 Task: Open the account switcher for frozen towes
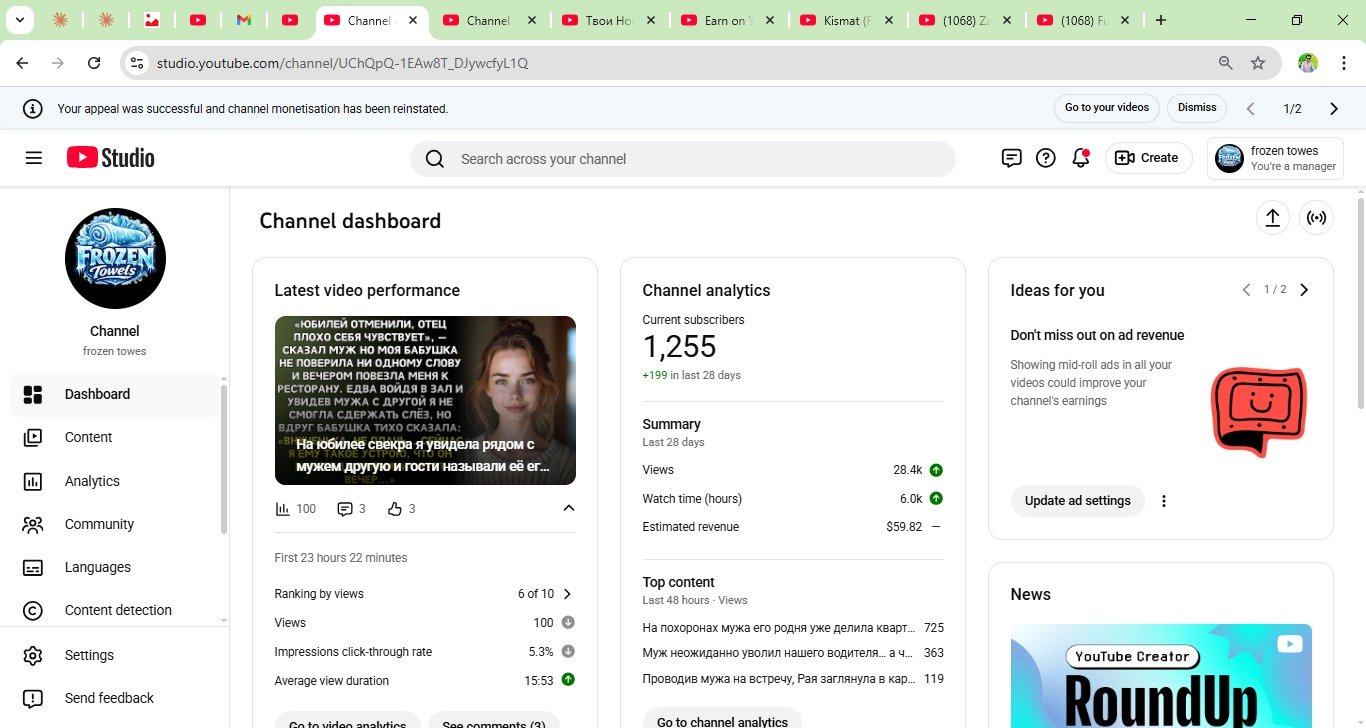(1274, 158)
